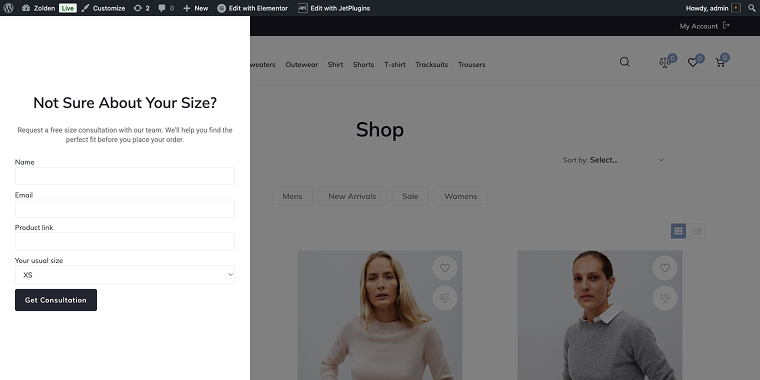This screenshot has width=760, height=380.
Task: Add the grey sweater product to wishlist
Action: tap(665, 268)
